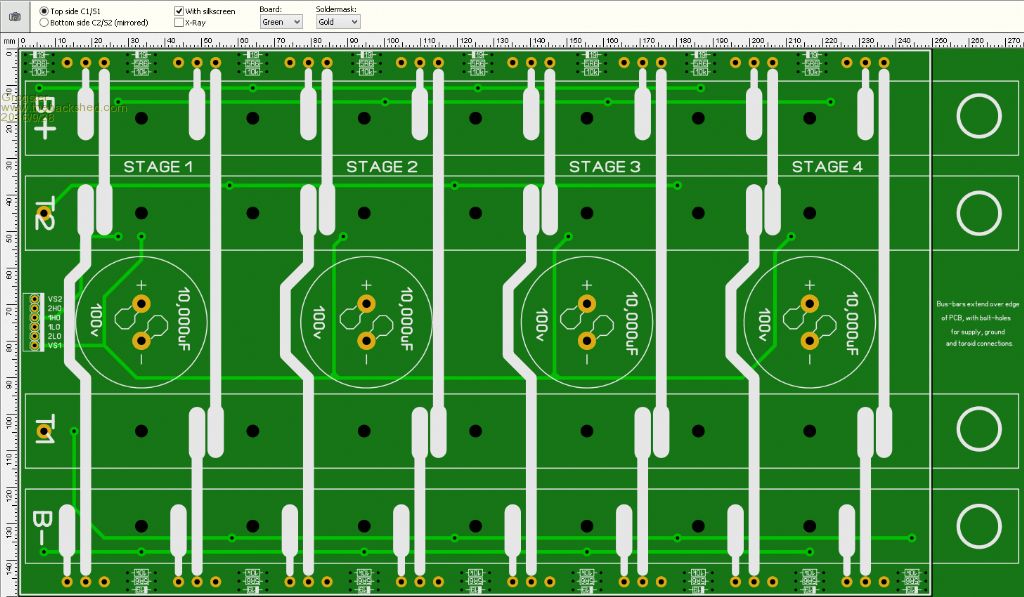
Task: Disable the With silkscreen checkbox
Action: pos(179,11)
